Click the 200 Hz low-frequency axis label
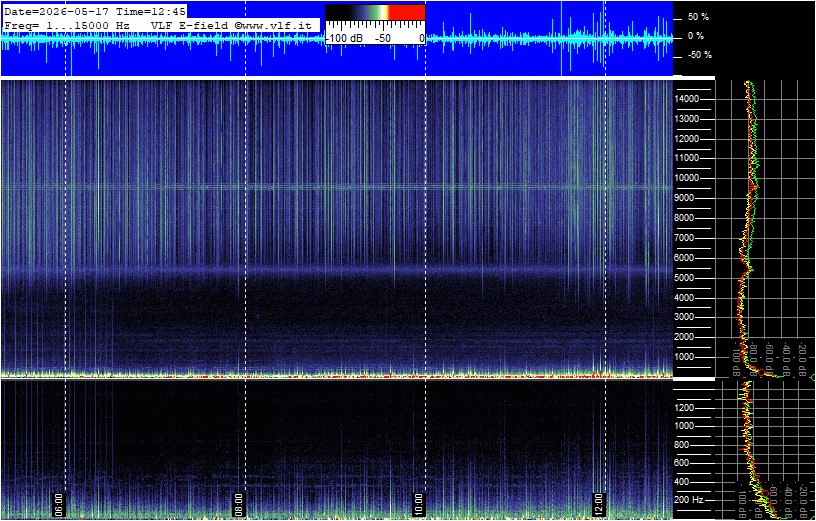 (690, 500)
